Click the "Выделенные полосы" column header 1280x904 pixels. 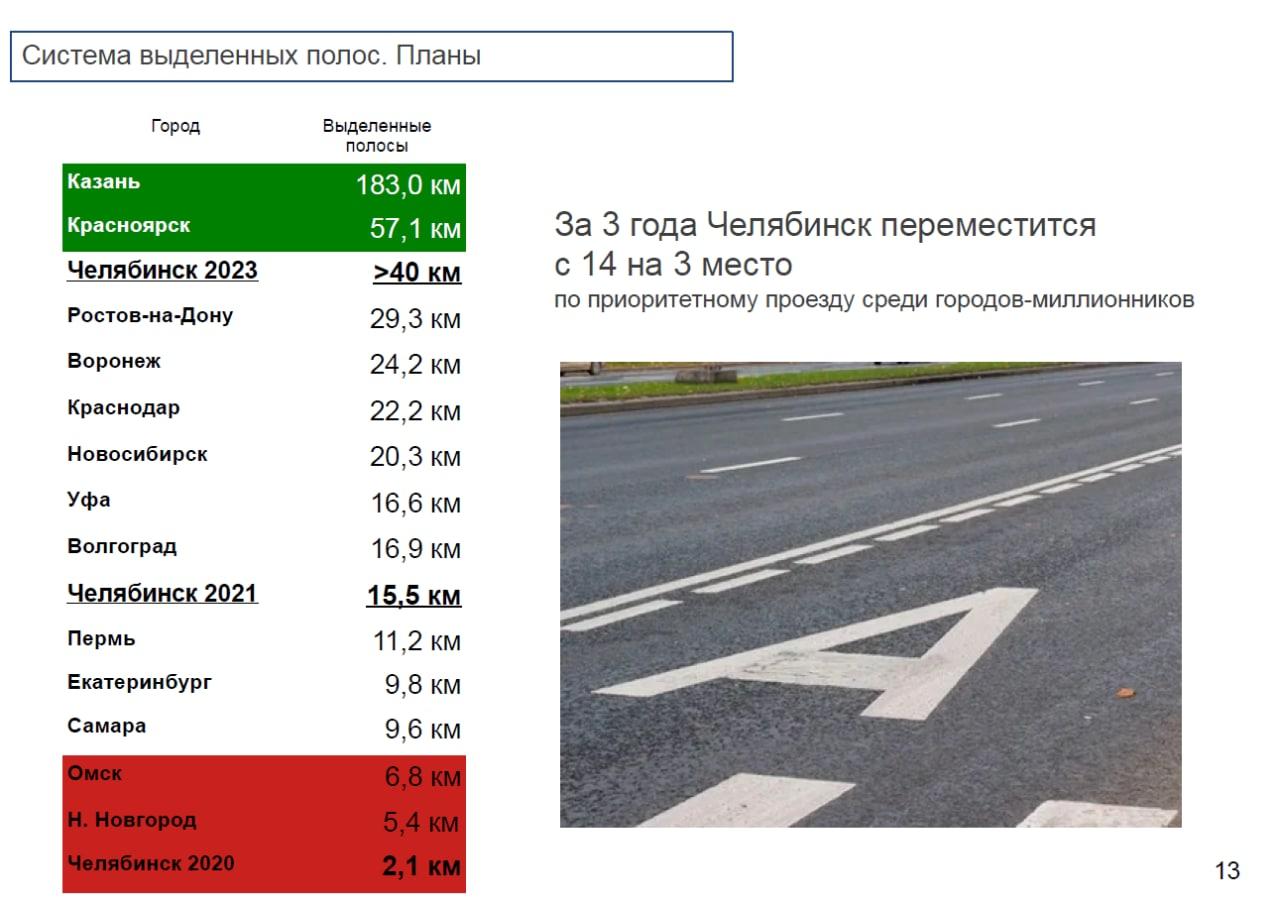(376, 136)
